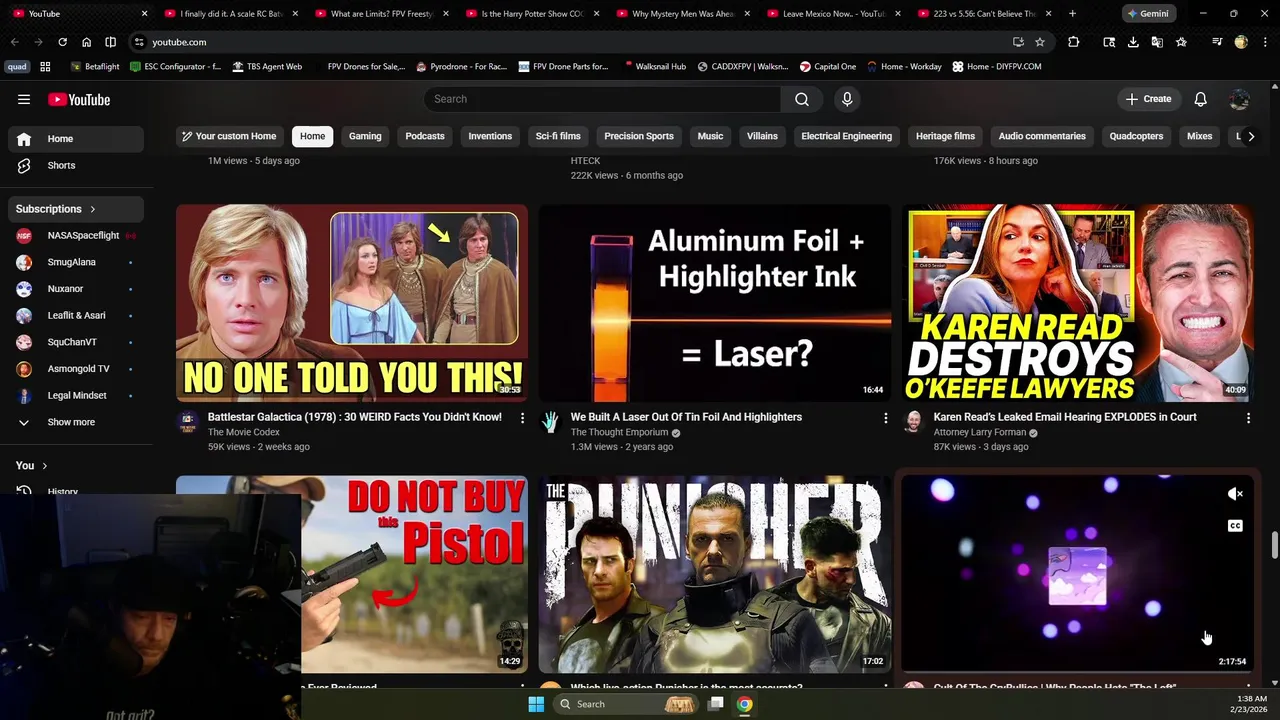Click the Create button
The image size is (1280, 720).
click(1148, 99)
